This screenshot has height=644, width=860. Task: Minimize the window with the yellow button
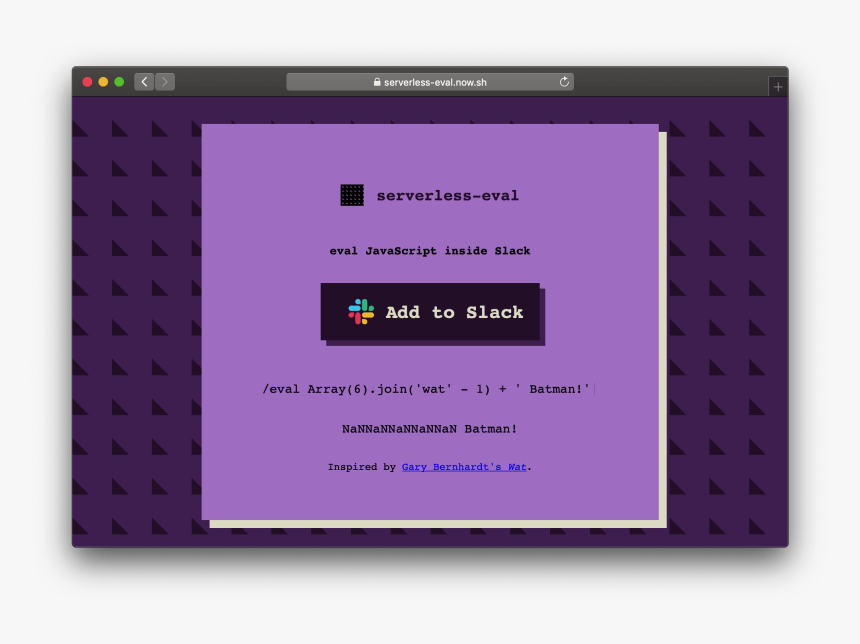(103, 82)
